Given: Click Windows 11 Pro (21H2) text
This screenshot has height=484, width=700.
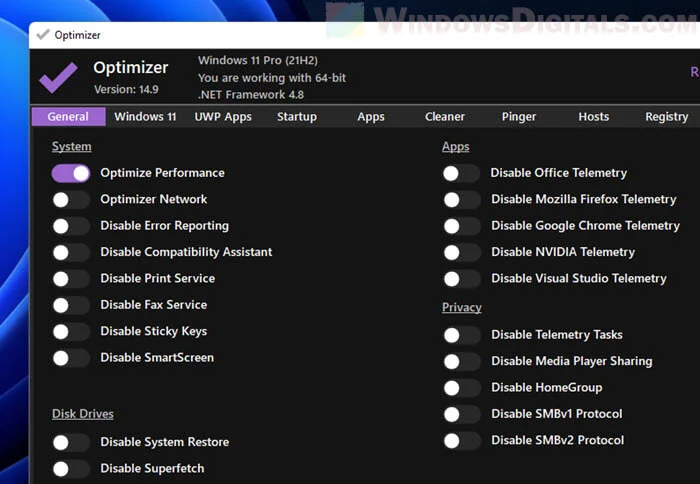Looking at the screenshot, I should click(x=258, y=60).
